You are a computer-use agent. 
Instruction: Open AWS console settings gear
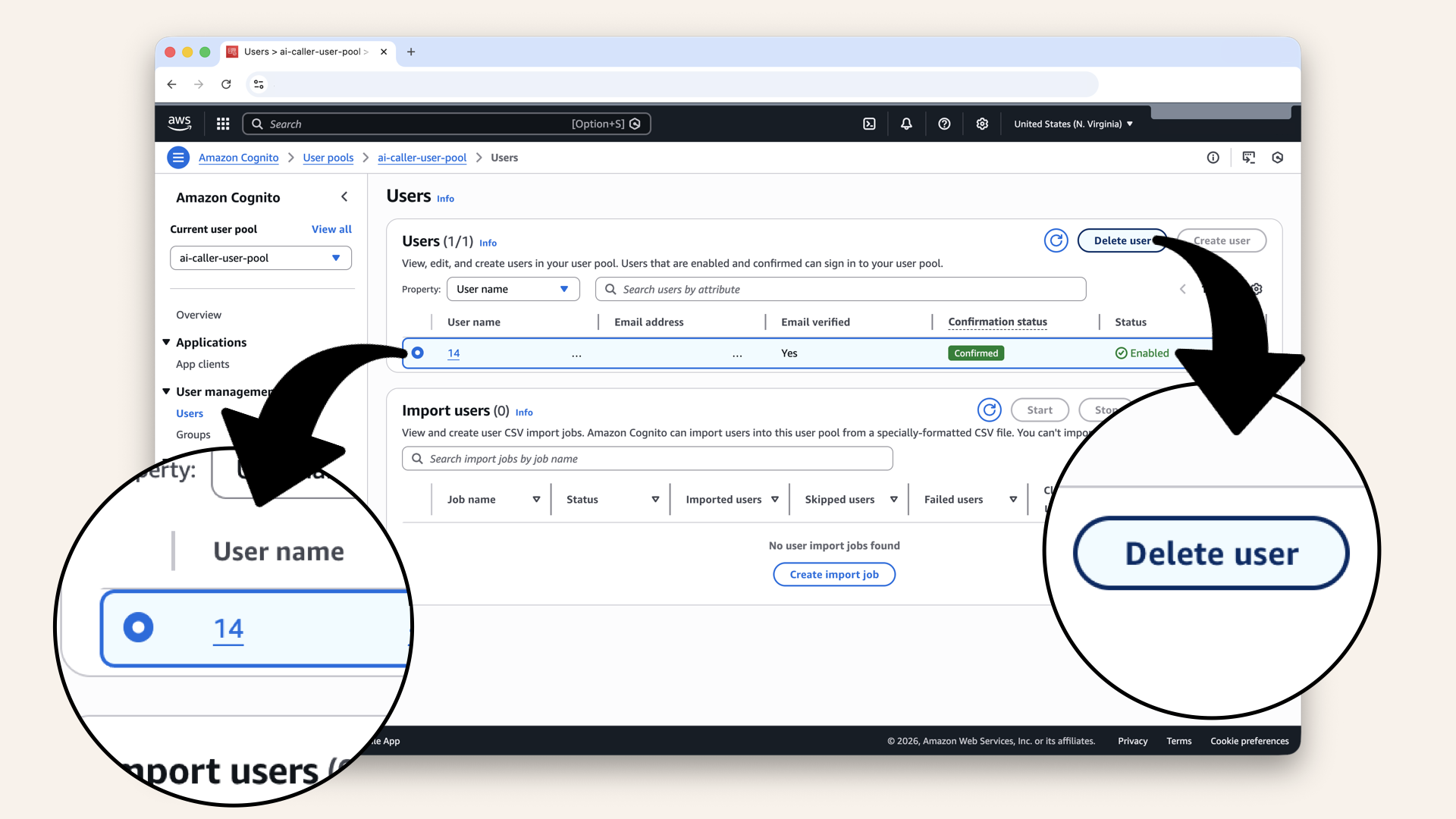(x=982, y=124)
